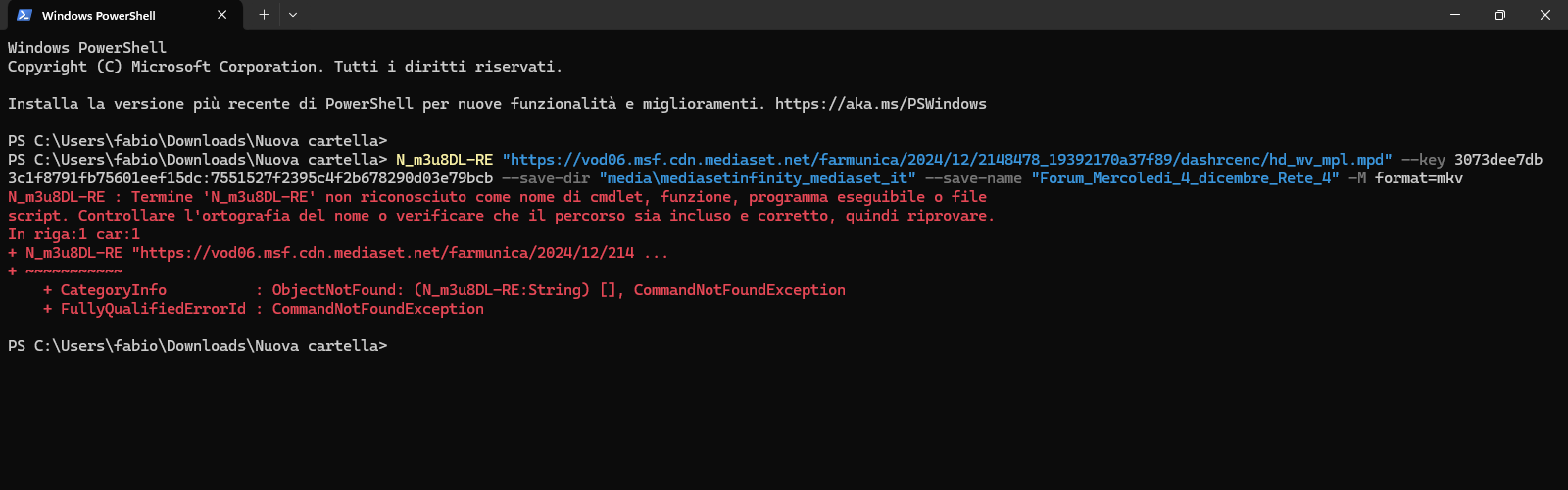
Task: Click the --save-dir parameter
Action: [x=546, y=178]
